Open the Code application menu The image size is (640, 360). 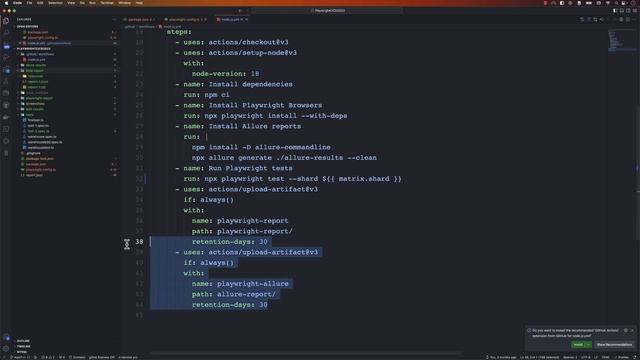(x=17, y=3)
